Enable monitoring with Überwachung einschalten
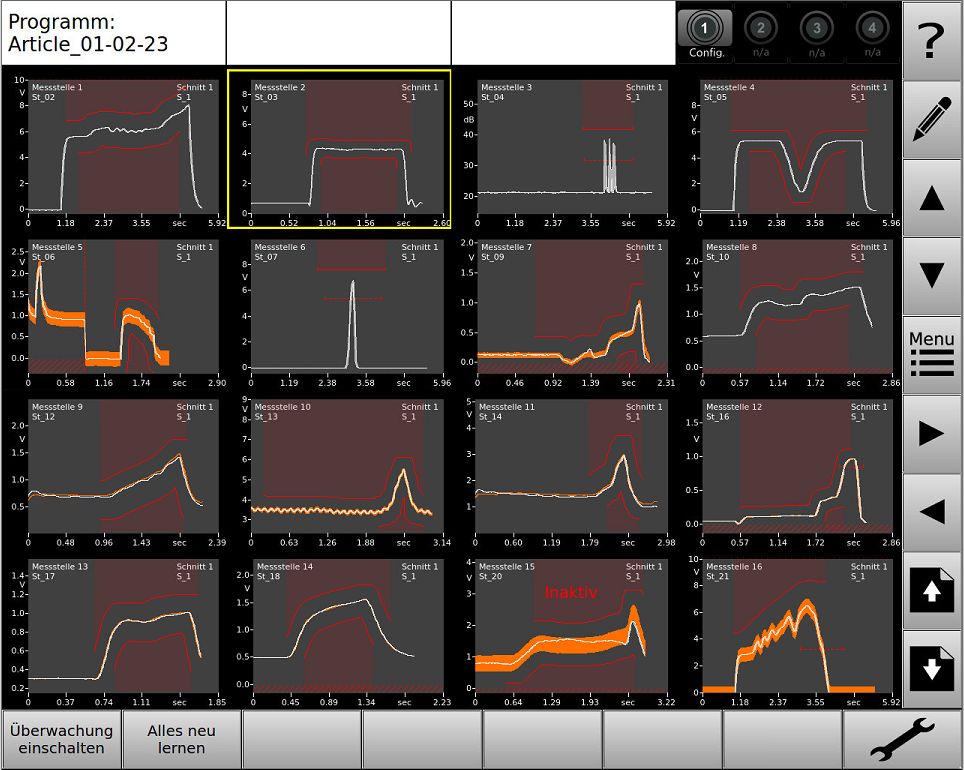The image size is (964, 770). point(60,738)
